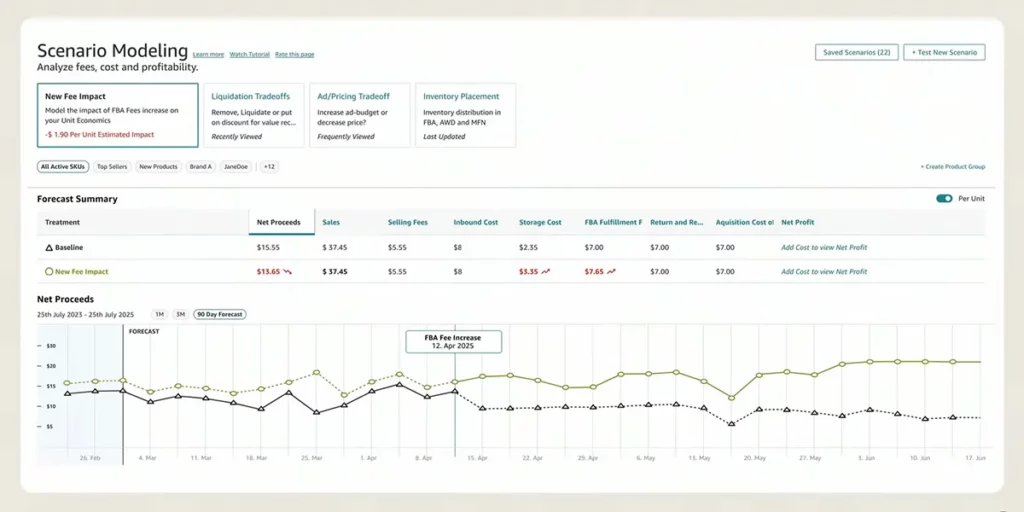Viewport: 1024px width, 512px height.
Task: Sort by Net Proceeds column header
Action: pos(280,222)
